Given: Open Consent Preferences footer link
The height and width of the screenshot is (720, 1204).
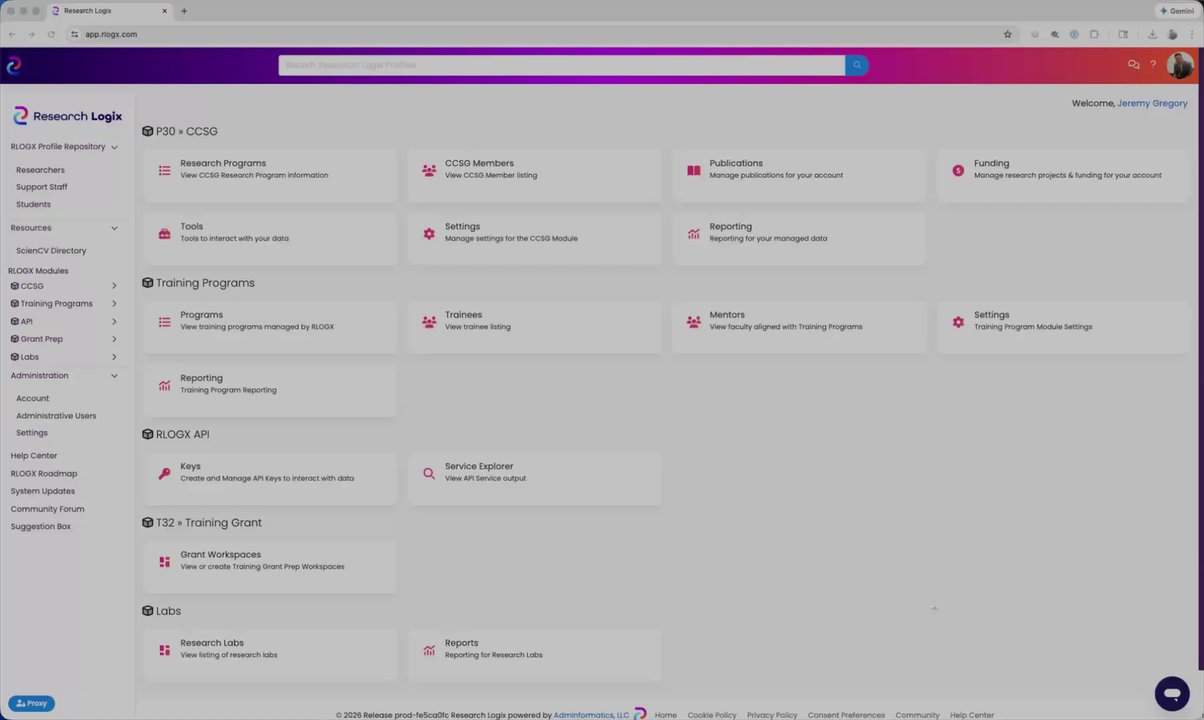Looking at the screenshot, I should [846, 715].
